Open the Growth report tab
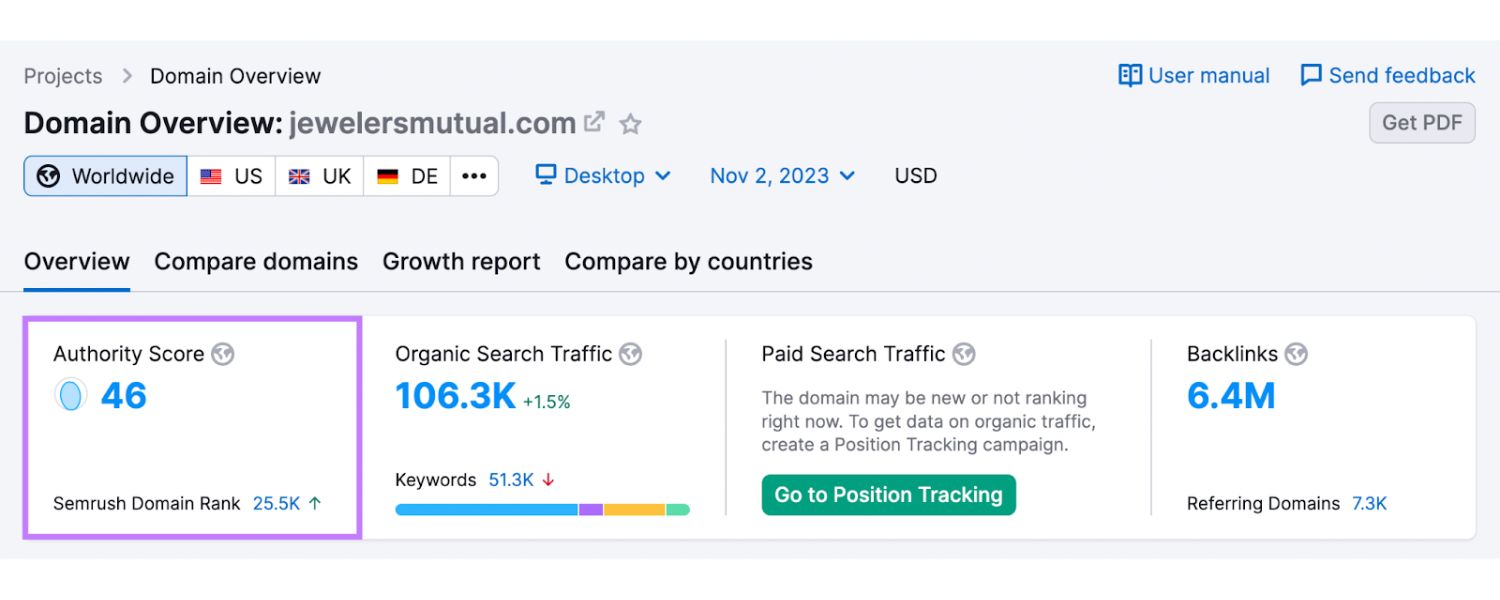This screenshot has height=600, width=1500. pos(461,262)
